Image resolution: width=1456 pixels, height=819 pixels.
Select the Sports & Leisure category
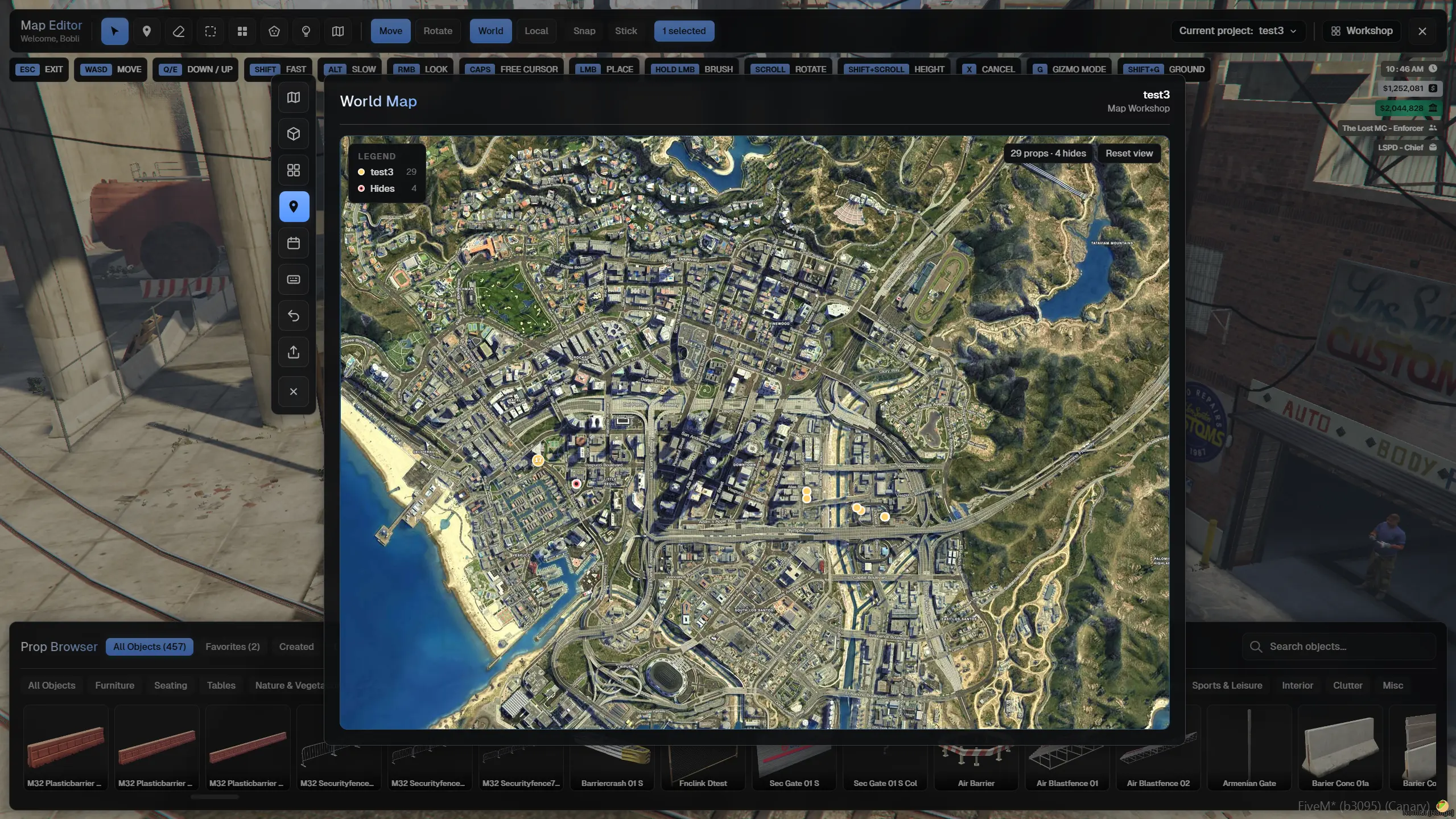[x=1227, y=686]
